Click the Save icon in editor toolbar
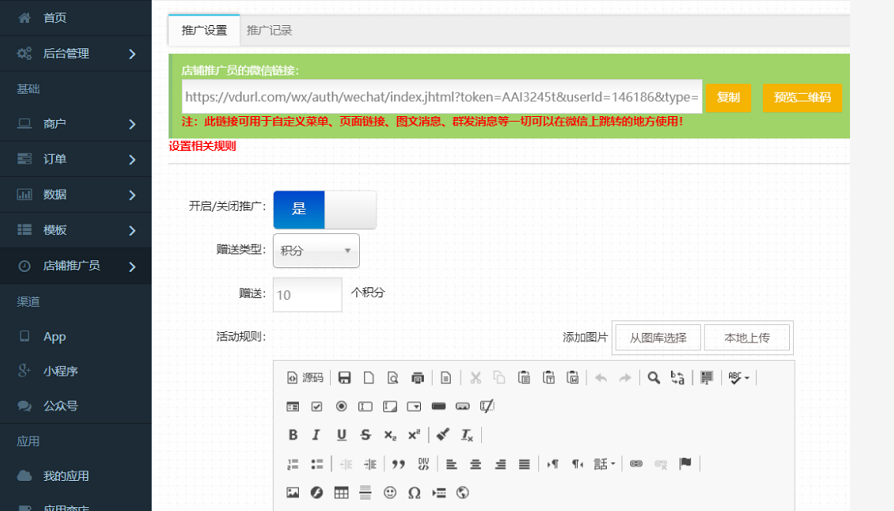Image resolution: width=894 pixels, height=511 pixels. (x=344, y=378)
